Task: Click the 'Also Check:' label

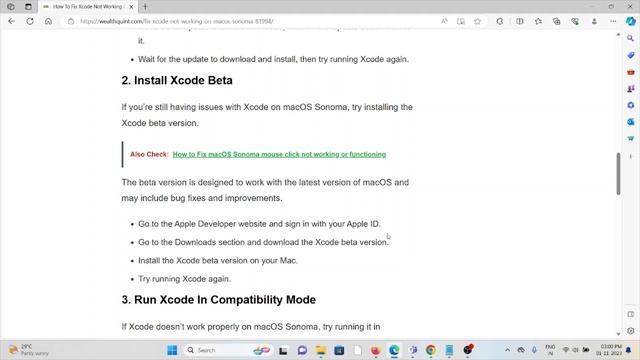Action: pos(149,154)
